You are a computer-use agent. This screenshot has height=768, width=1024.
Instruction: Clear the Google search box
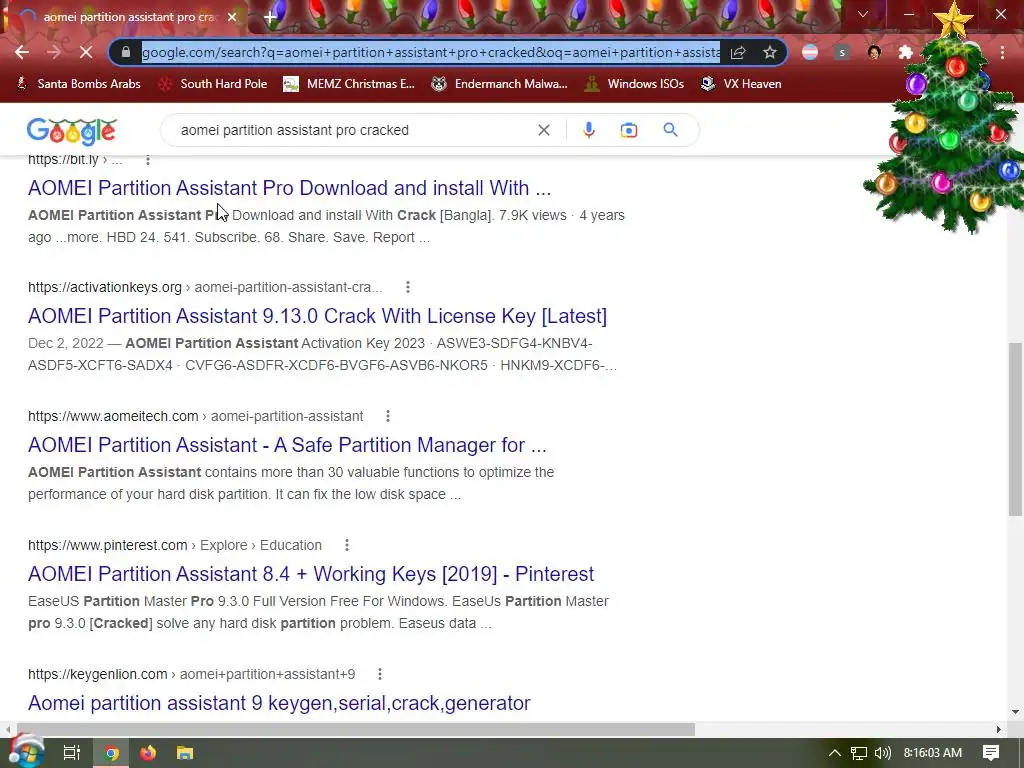coord(543,130)
